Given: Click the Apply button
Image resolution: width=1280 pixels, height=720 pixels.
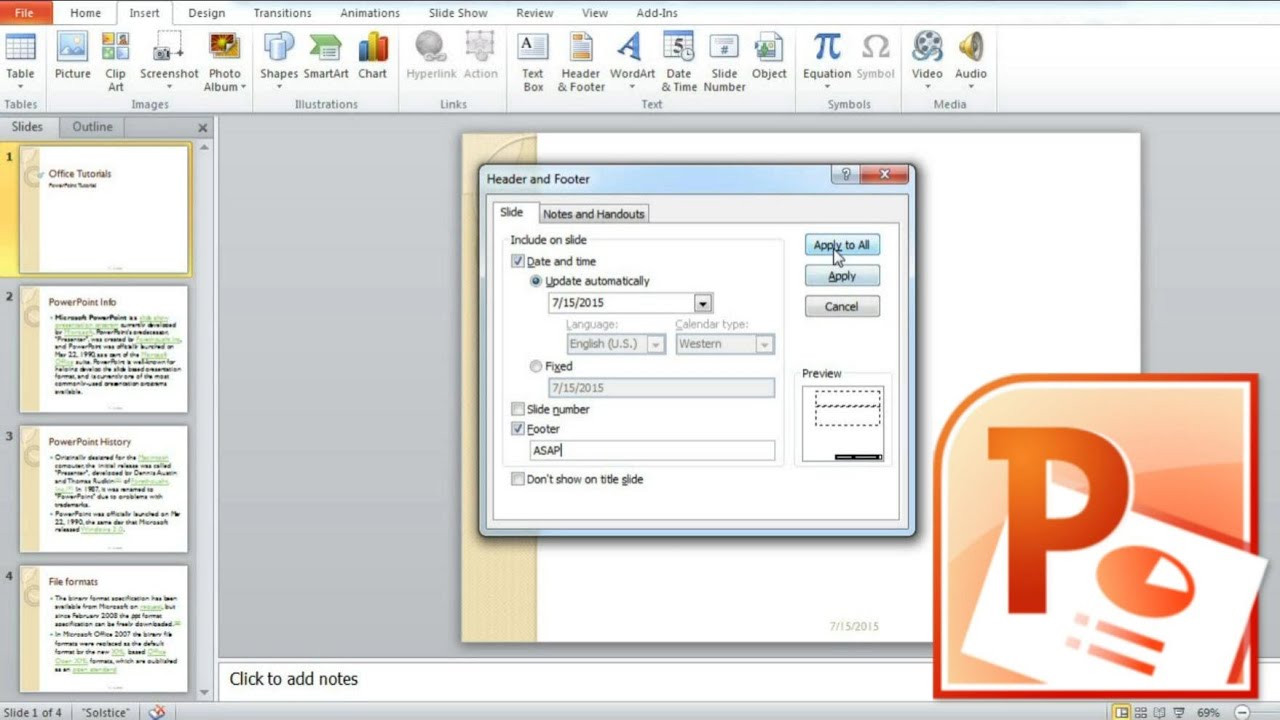Looking at the screenshot, I should click(841, 276).
